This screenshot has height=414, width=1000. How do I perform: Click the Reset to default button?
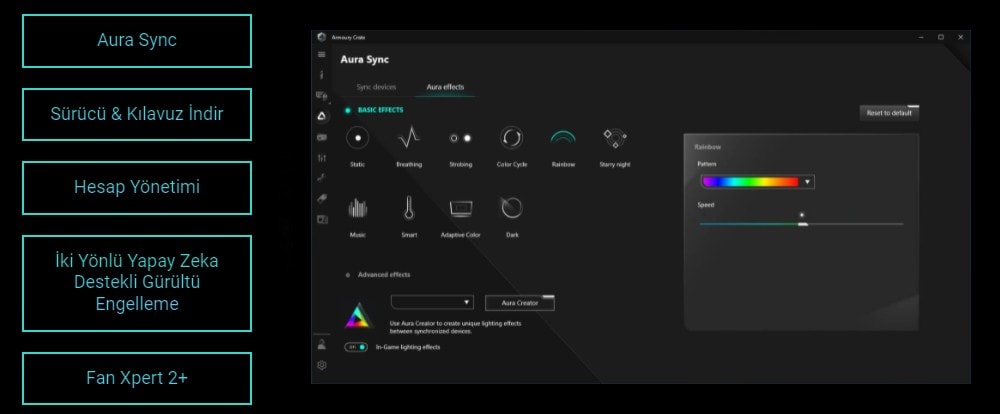click(x=889, y=113)
